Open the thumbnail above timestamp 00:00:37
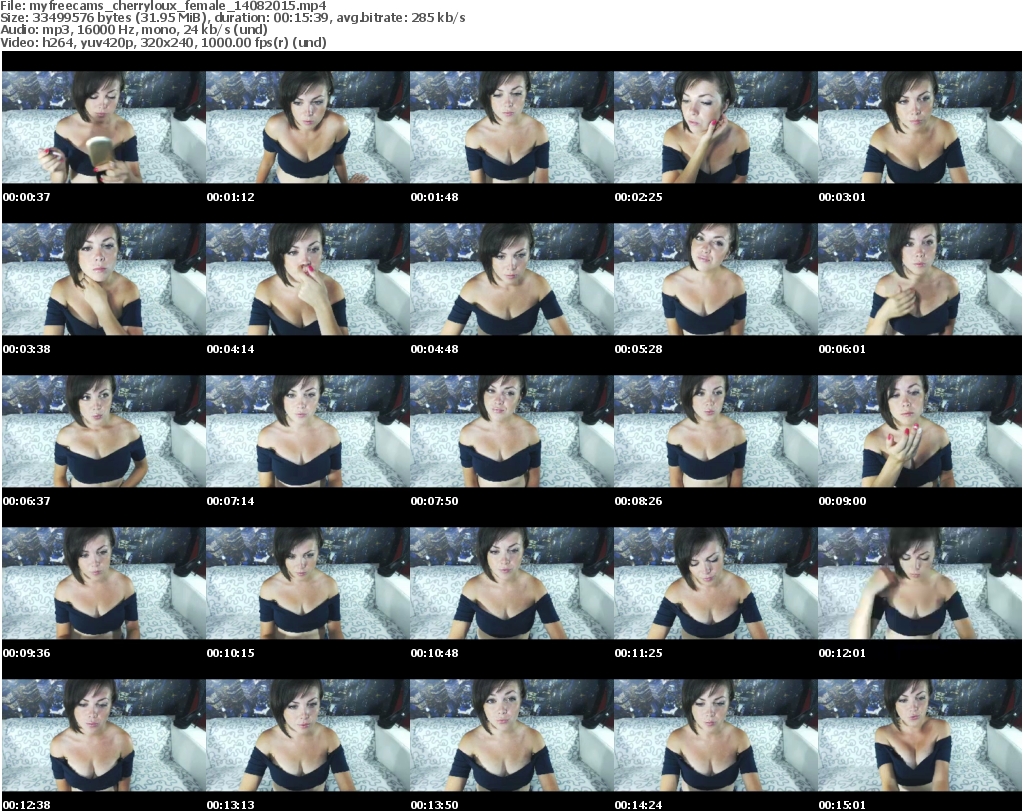Screen dimensions: 1024x811 [x=104, y=127]
